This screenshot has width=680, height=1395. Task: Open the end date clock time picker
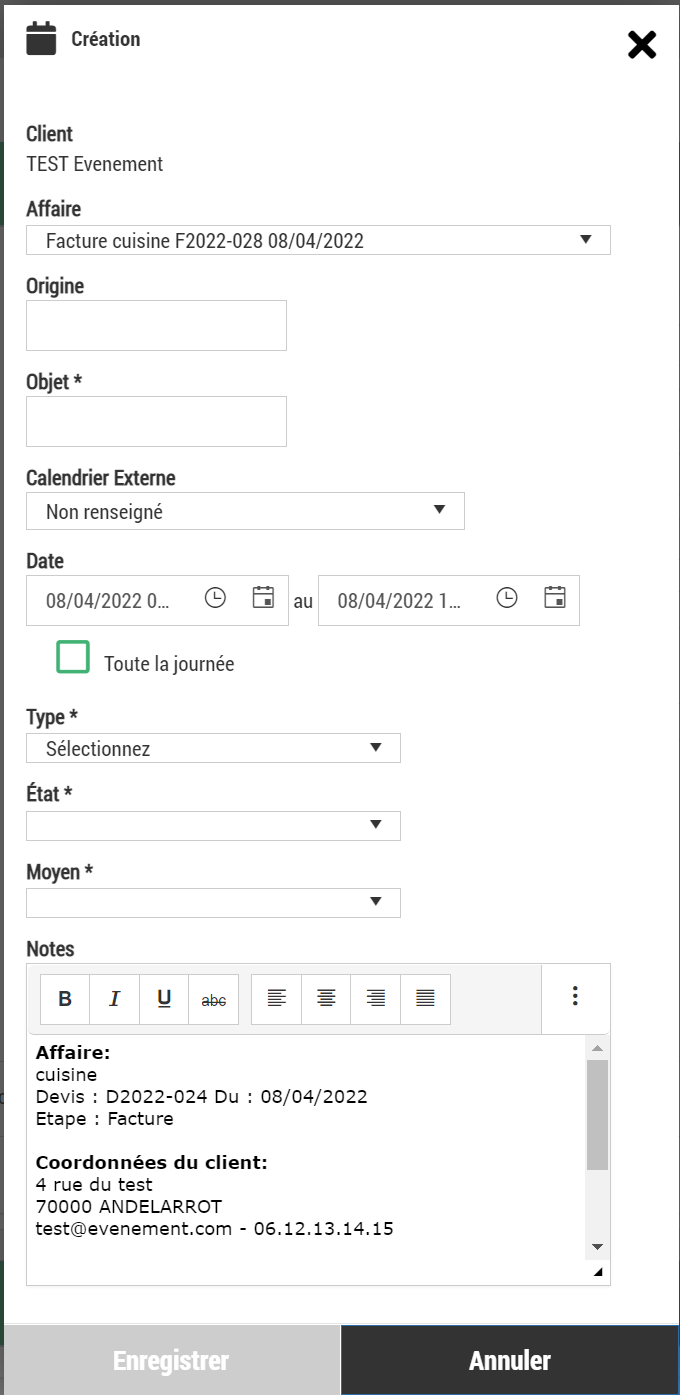pos(507,598)
